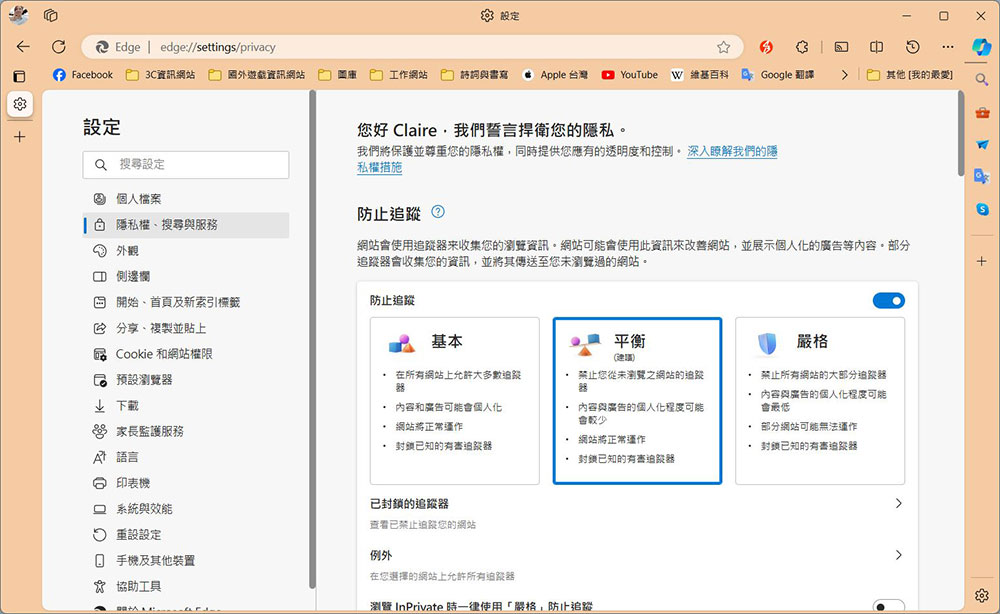Toggle vertical tabs pane icon
The height and width of the screenshot is (614, 1000).
point(20,77)
